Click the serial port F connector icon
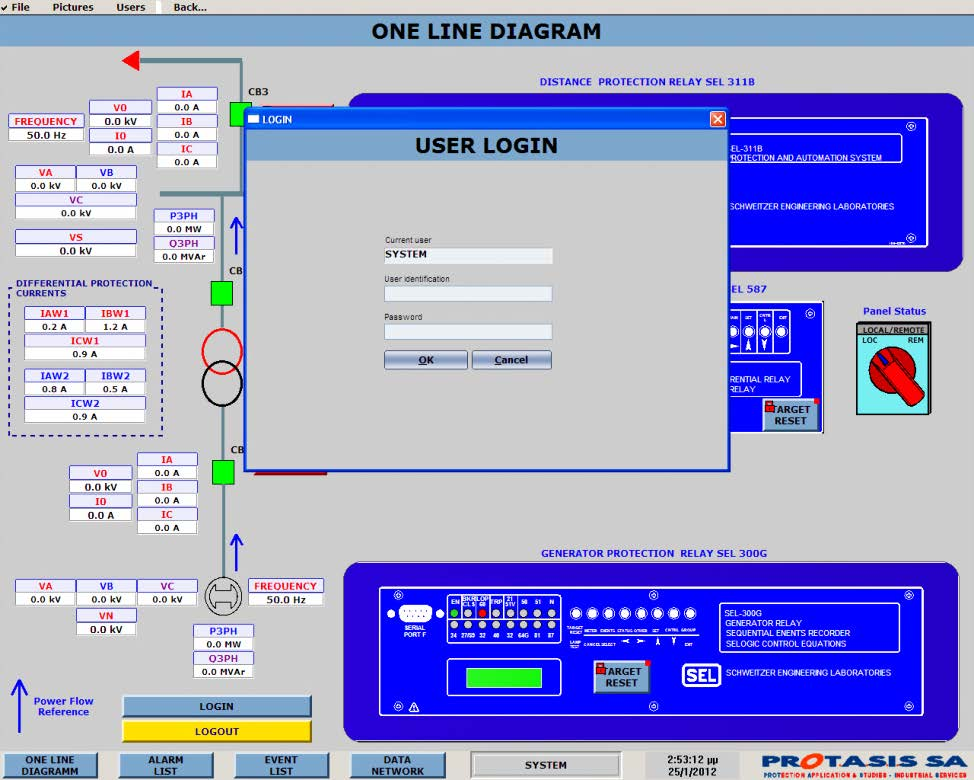 (x=416, y=614)
